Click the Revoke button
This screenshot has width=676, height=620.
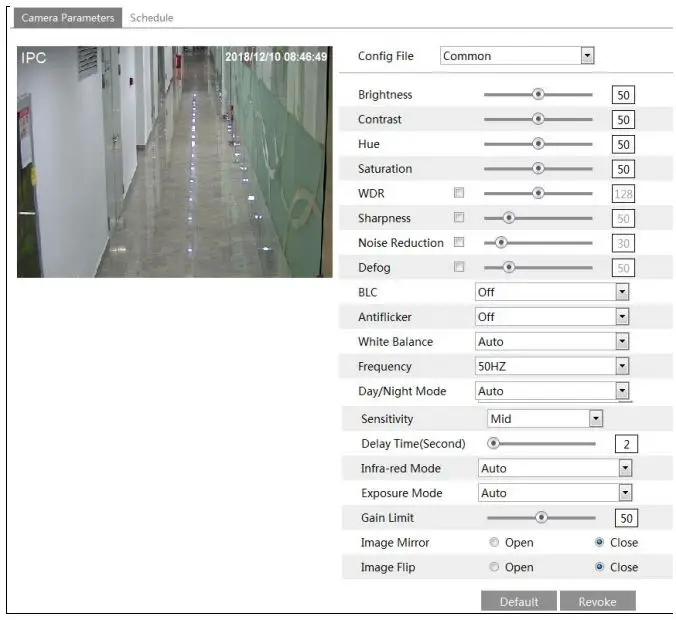tap(598, 601)
